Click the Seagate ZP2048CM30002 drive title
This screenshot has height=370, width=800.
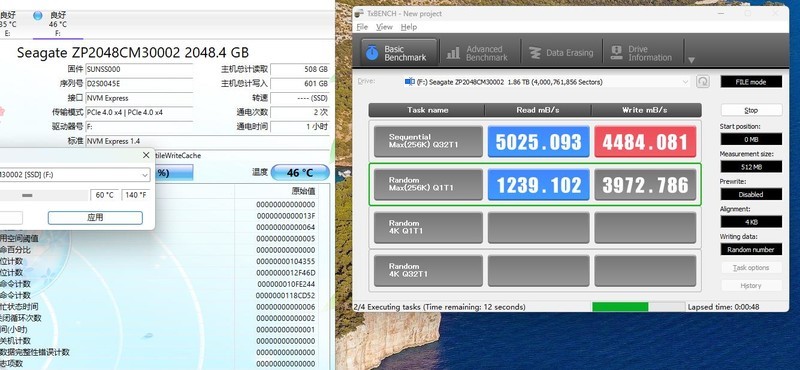[133, 53]
